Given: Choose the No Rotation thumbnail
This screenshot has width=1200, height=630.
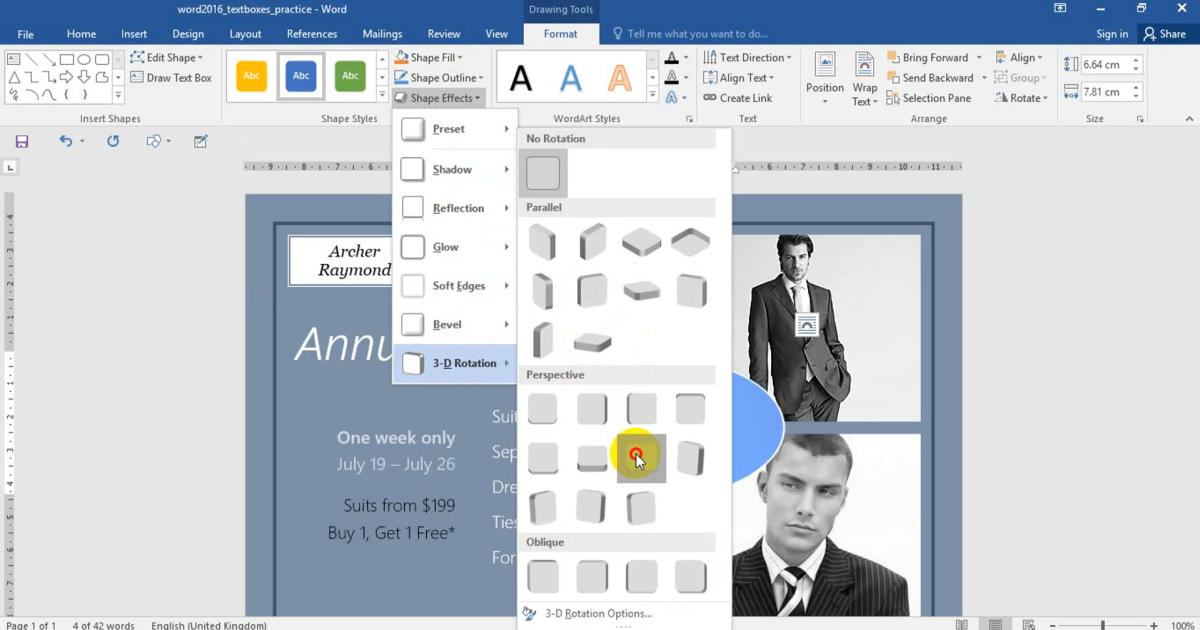Looking at the screenshot, I should coord(543,171).
